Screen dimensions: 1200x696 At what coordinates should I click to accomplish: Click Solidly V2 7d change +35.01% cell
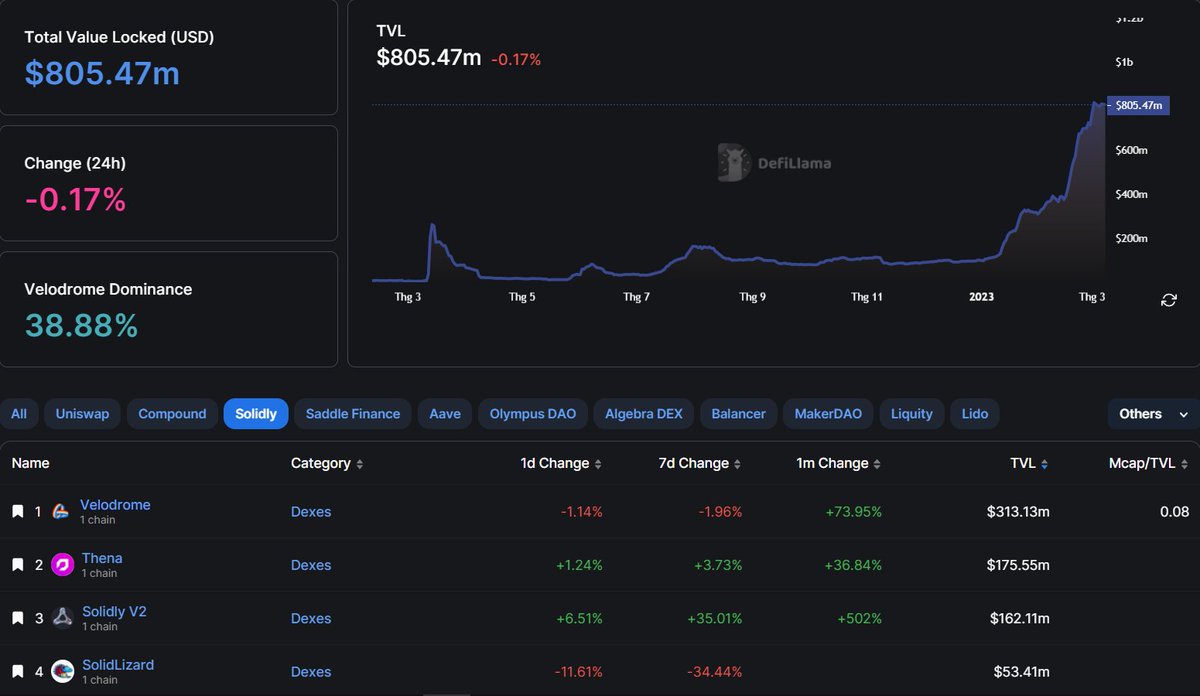(714, 618)
